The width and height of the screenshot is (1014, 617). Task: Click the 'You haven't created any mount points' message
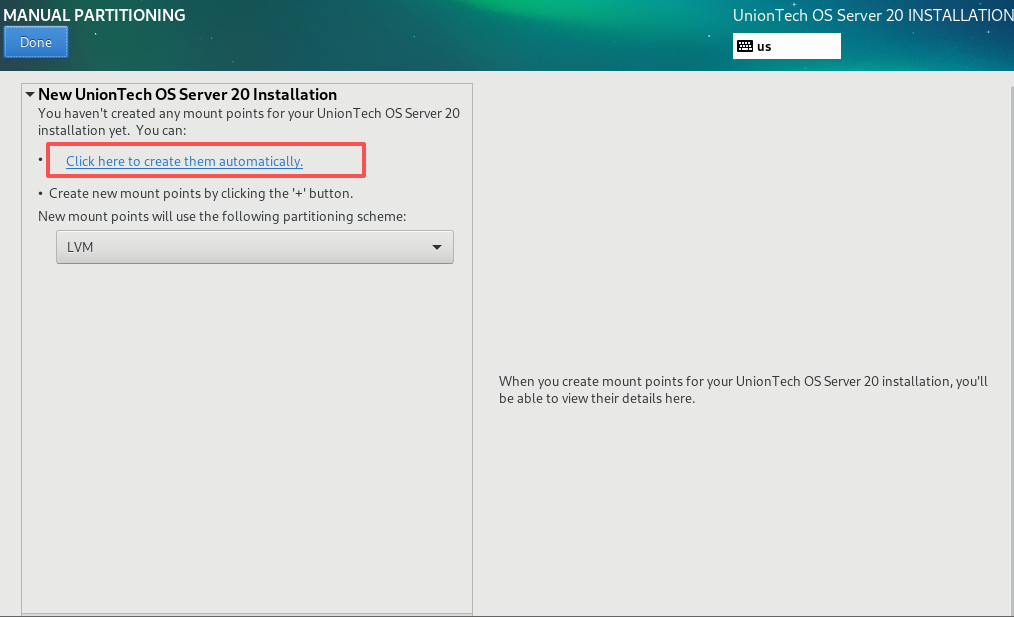click(x=249, y=122)
